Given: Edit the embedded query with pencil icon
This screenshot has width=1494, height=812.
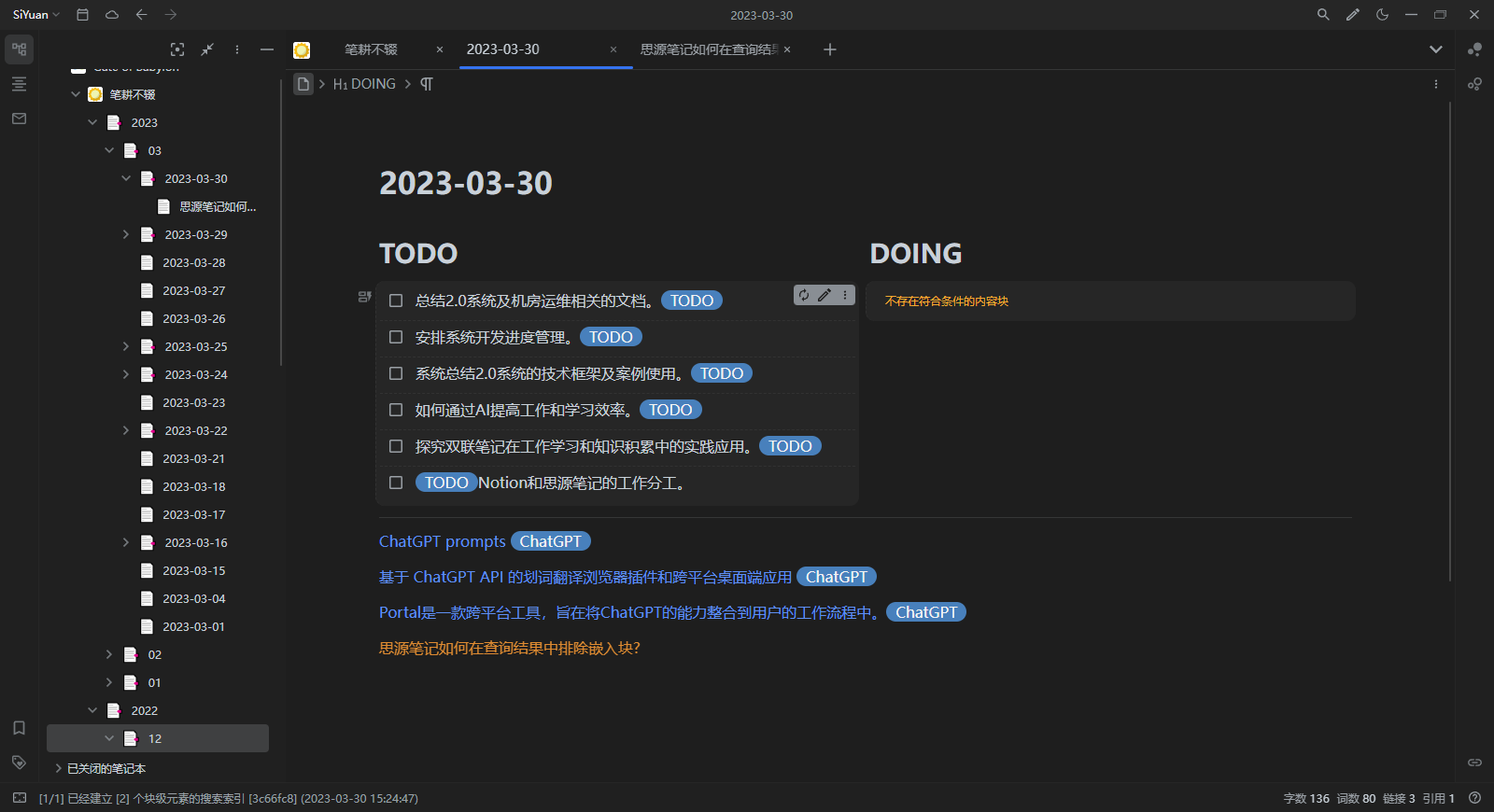Looking at the screenshot, I should 825,295.
